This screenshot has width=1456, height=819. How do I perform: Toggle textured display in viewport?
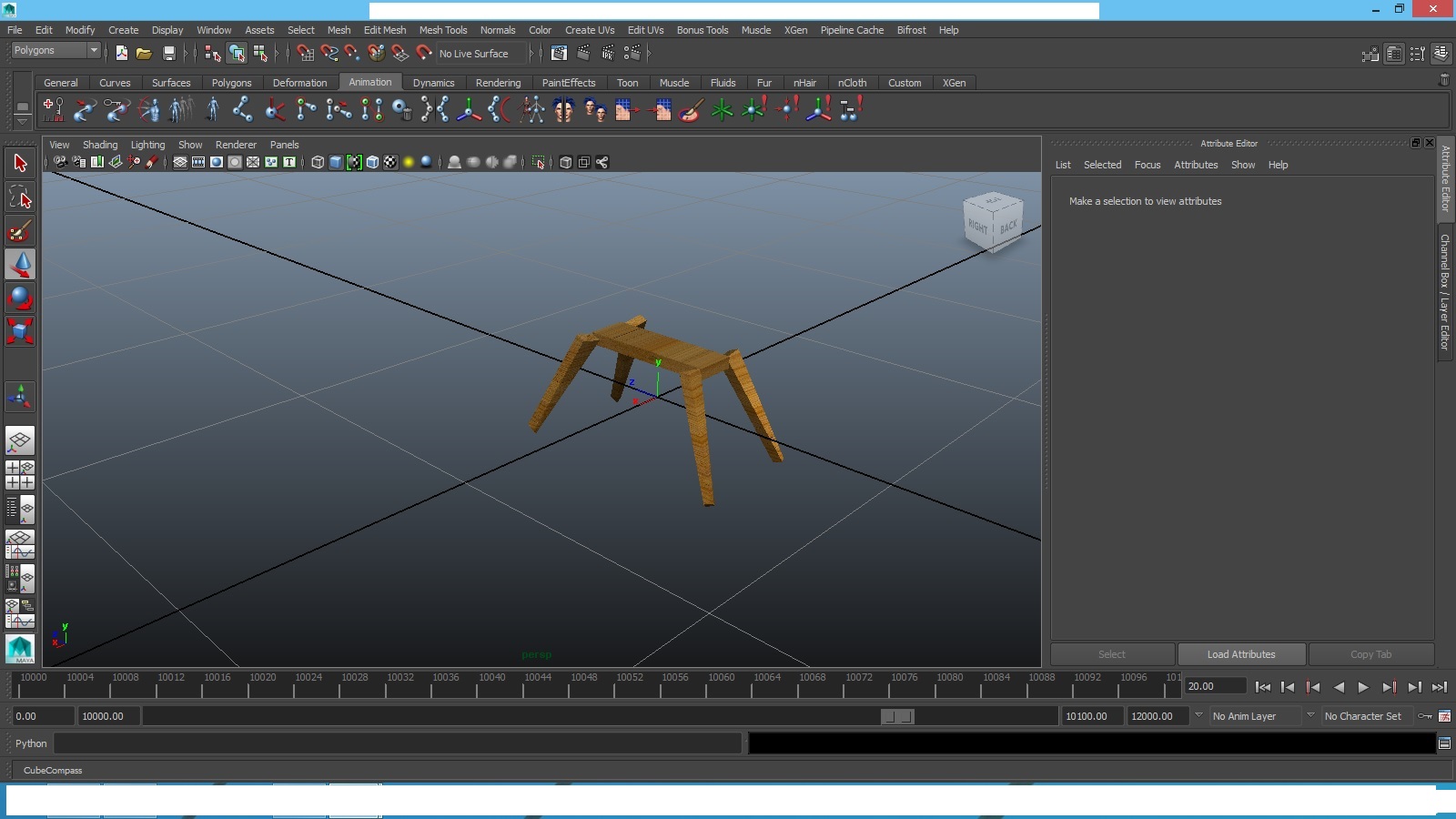[390, 162]
